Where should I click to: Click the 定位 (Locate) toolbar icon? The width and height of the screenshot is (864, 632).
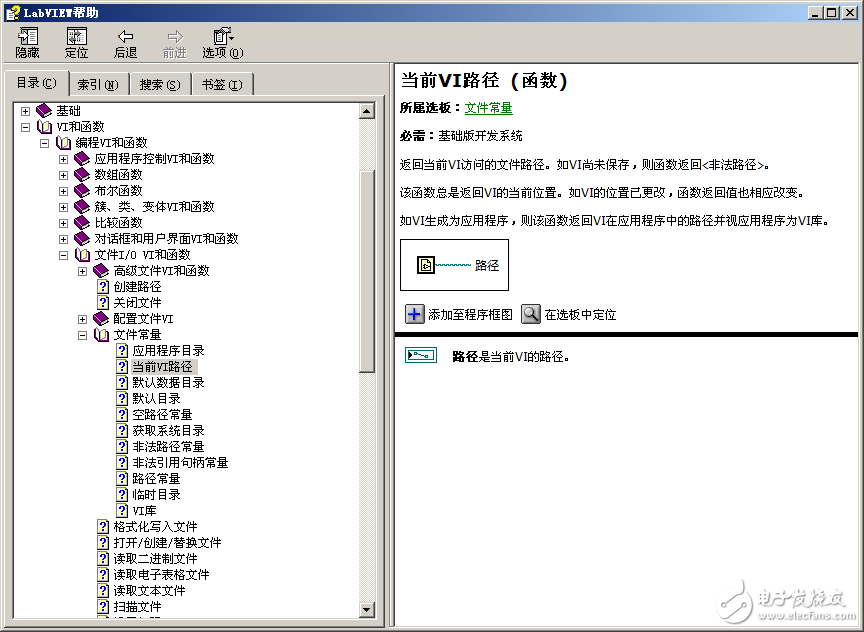point(77,36)
